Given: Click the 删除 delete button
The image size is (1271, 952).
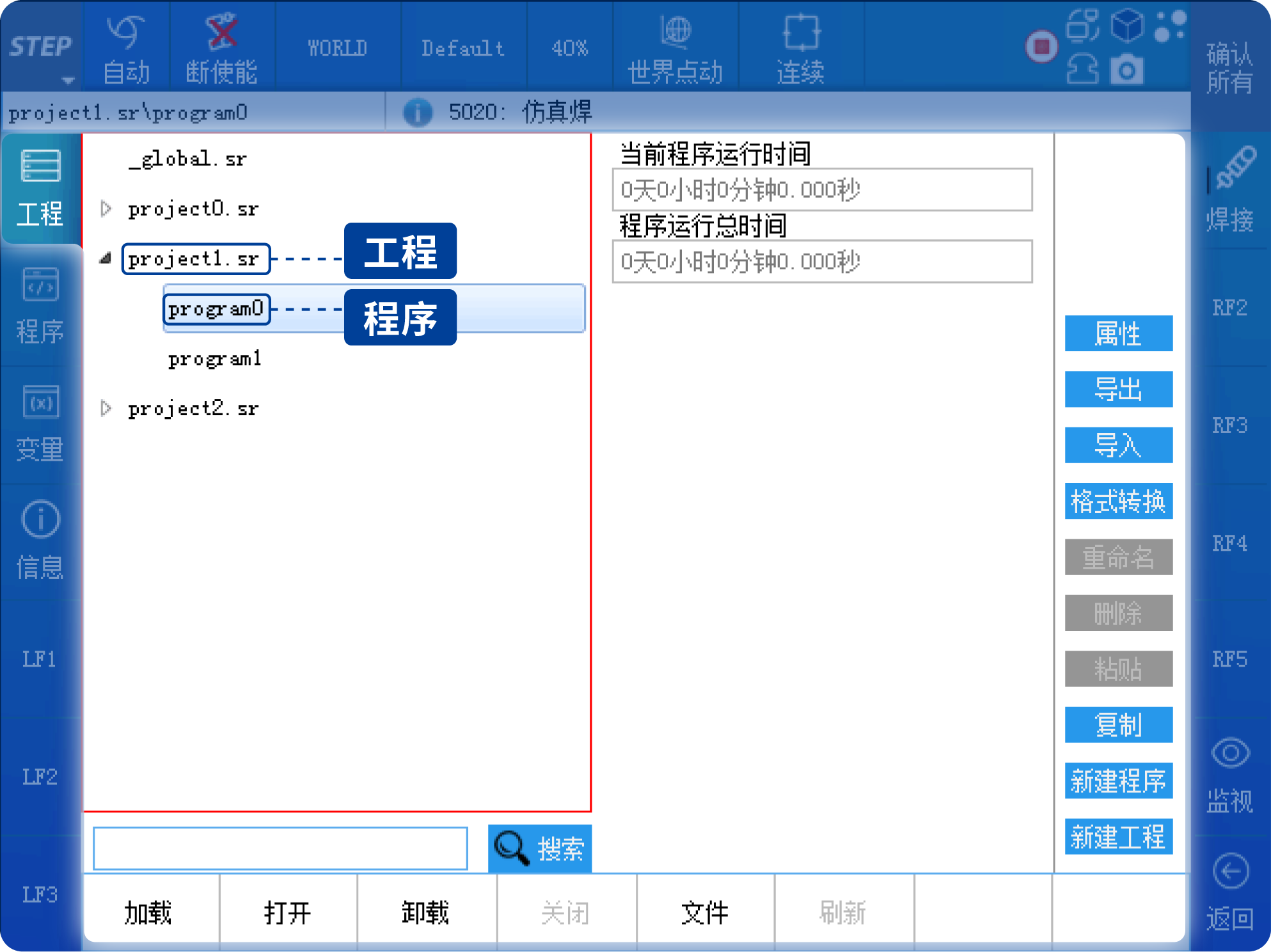Looking at the screenshot, I should (x=1118, y=613).
